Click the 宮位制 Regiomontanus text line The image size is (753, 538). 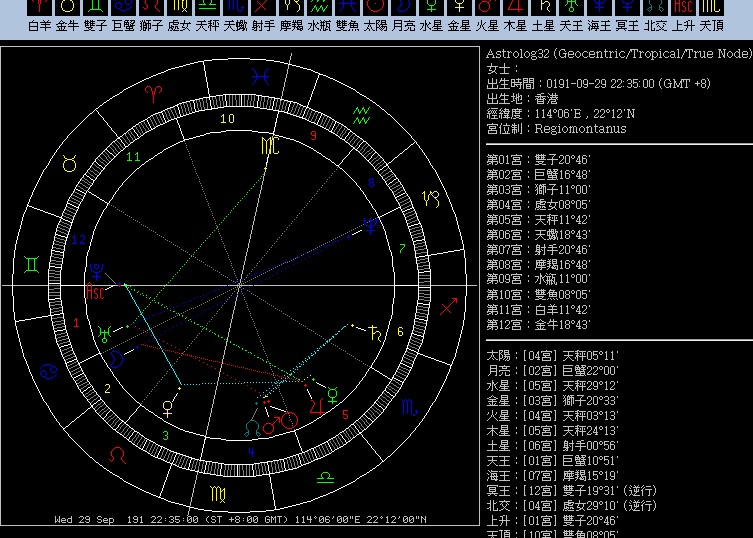[556, 129]
